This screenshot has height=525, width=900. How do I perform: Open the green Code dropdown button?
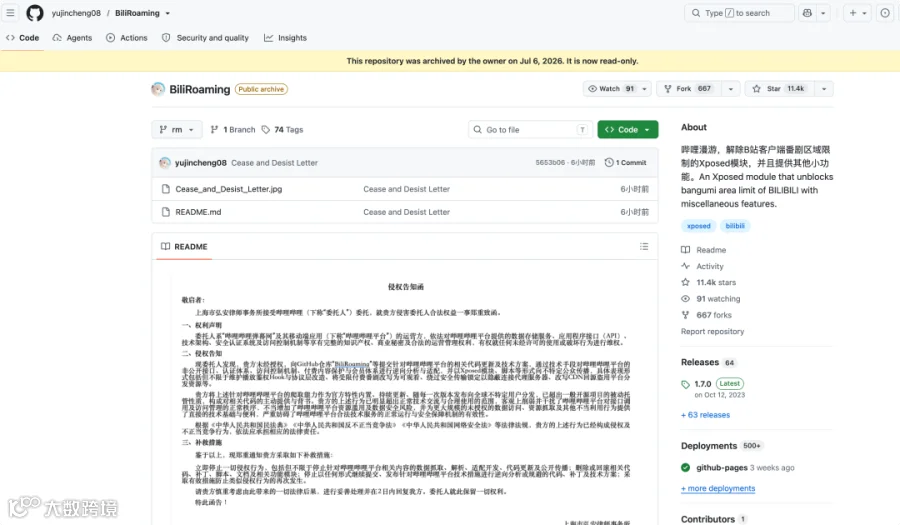click(x=627, y=130)
